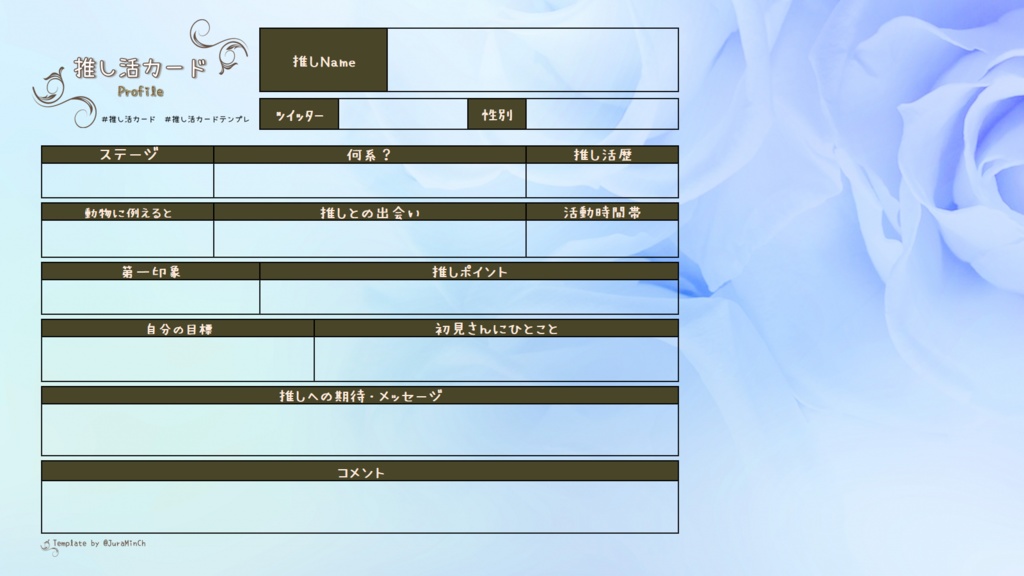Click the 第一印象 header
This screenshot has height=576, width=1024.
150,272
